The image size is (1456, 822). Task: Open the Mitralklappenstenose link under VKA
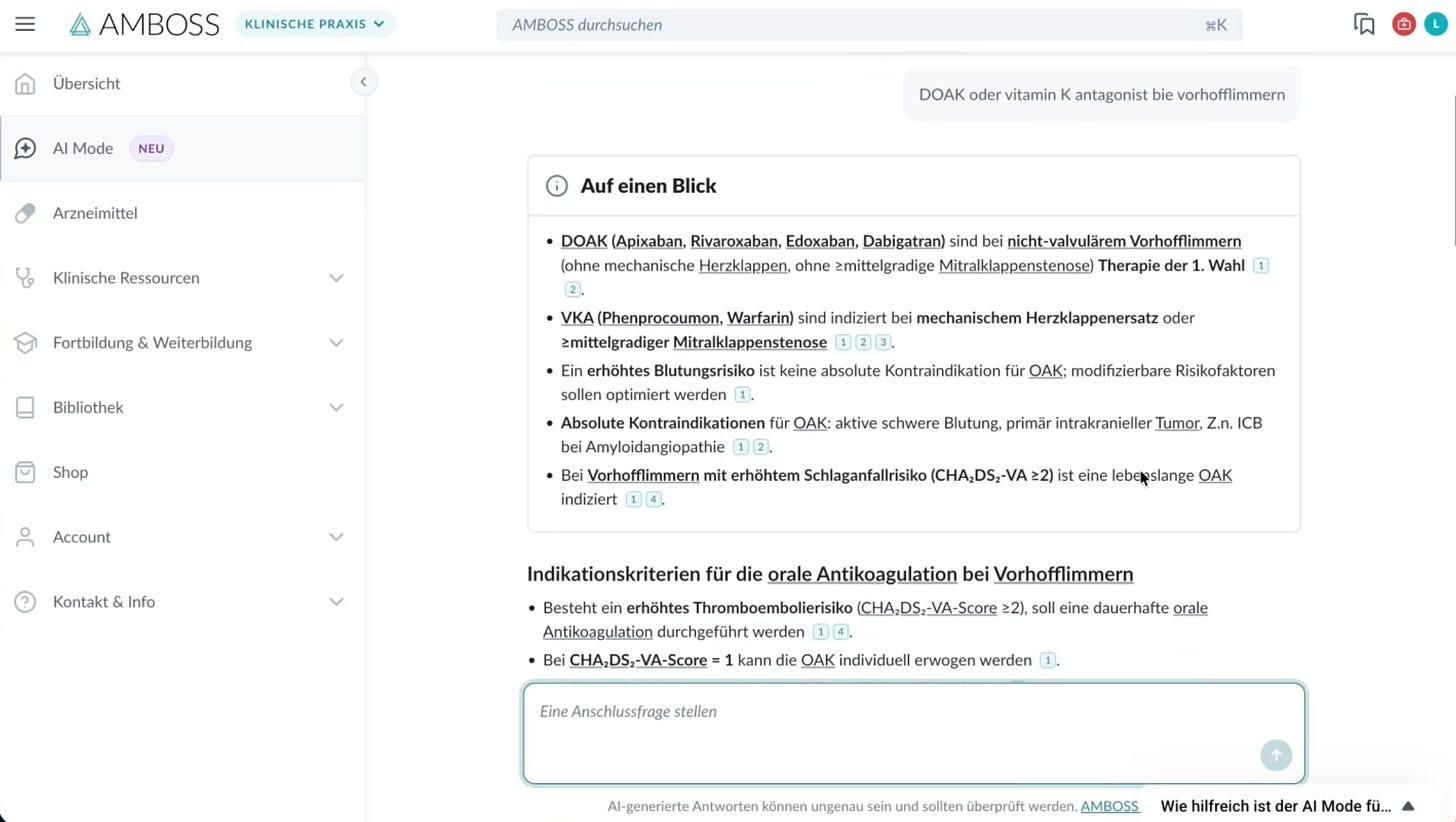[x=749, y=342]
